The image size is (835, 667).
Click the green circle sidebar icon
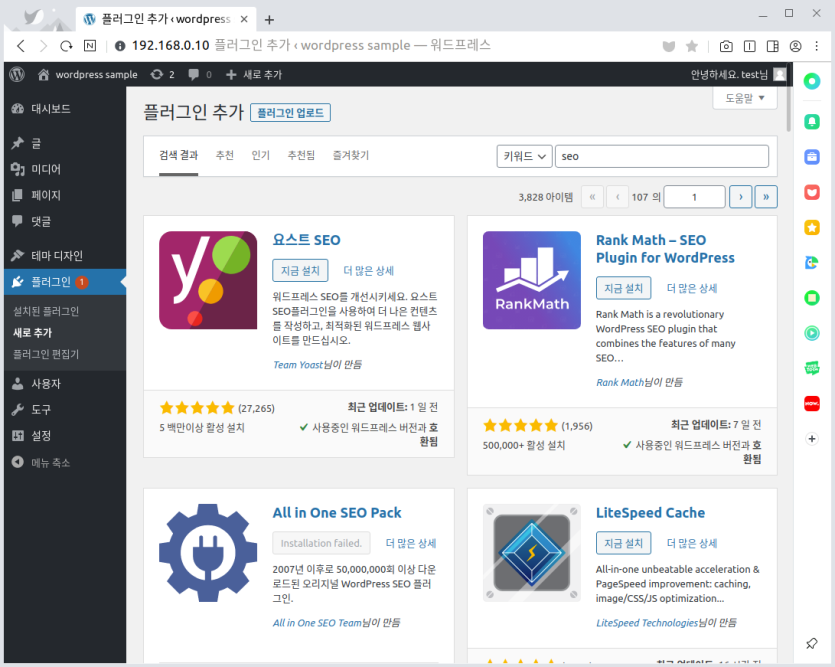pos(812,81)
